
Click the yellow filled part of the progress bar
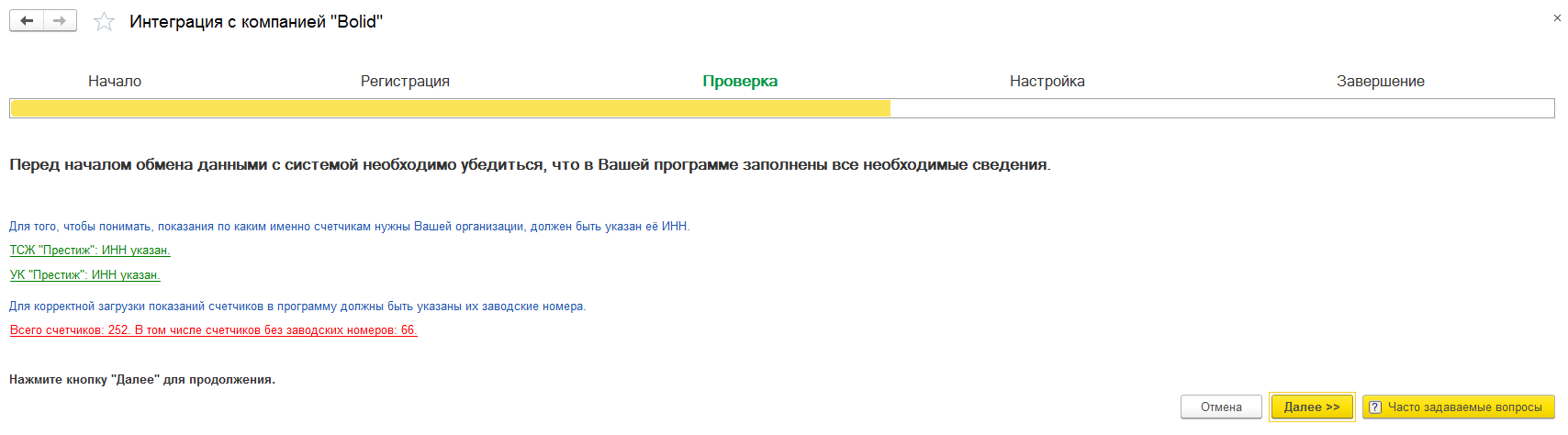(450, 108)
